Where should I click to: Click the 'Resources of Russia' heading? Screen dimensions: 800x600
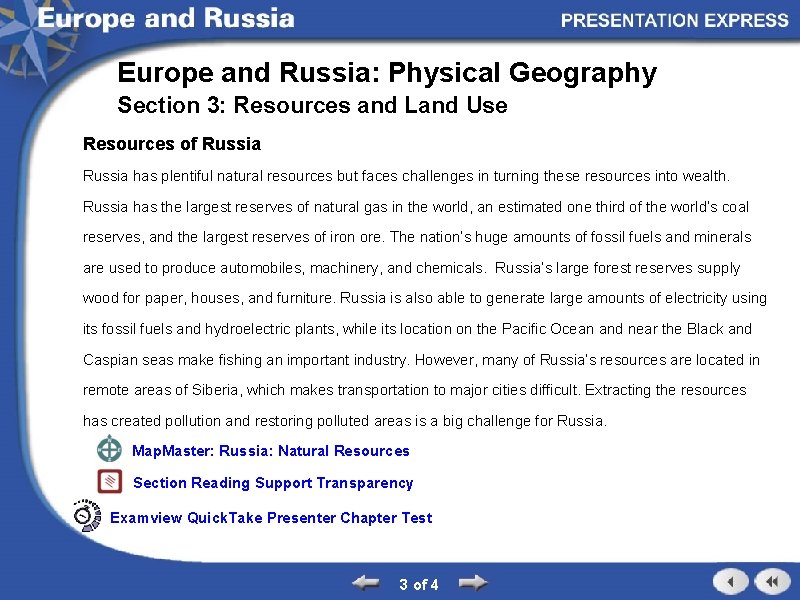(172, 144)
